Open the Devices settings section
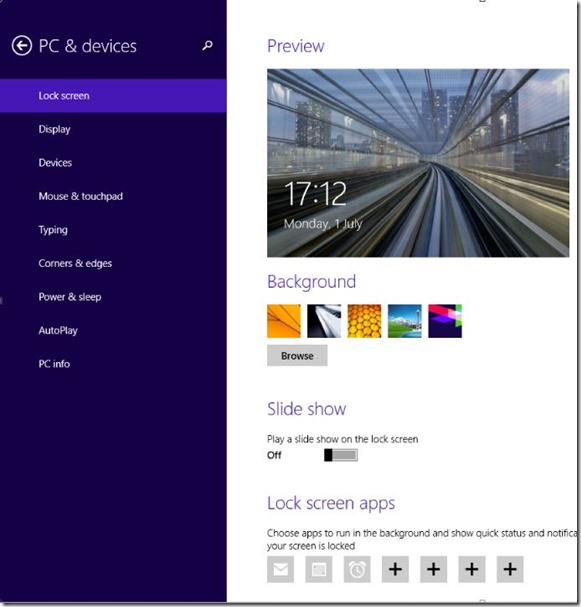The width and height of the screenshot is (581, 607). (x=113, y=163)
